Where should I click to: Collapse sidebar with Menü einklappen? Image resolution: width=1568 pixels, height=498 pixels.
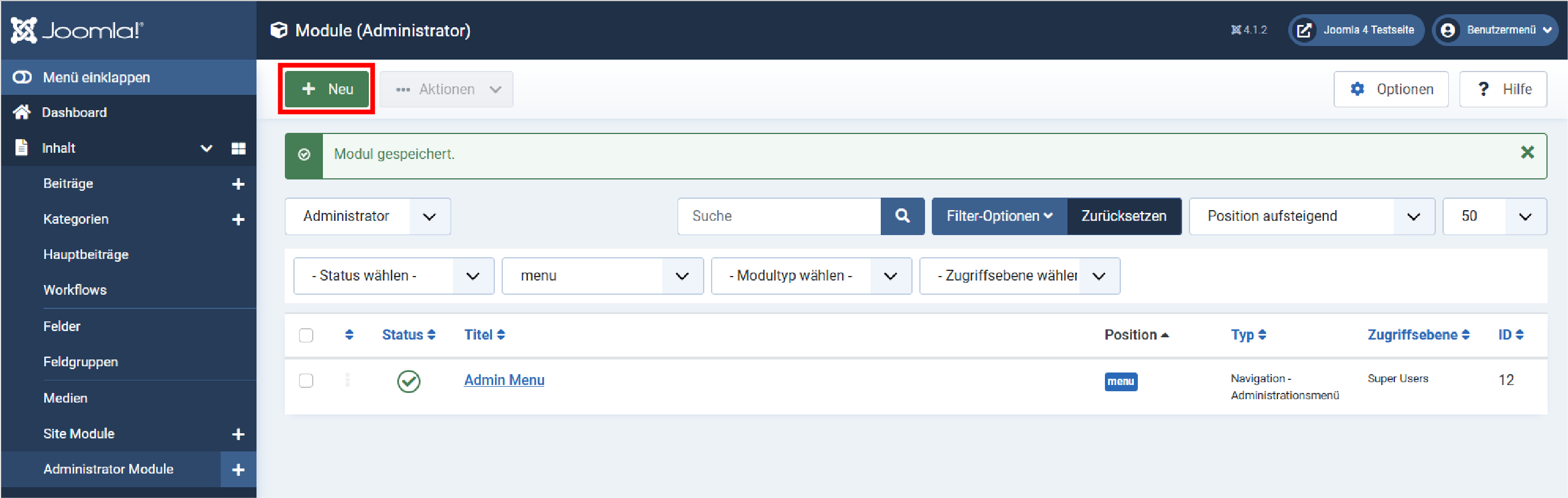(96, 77)
